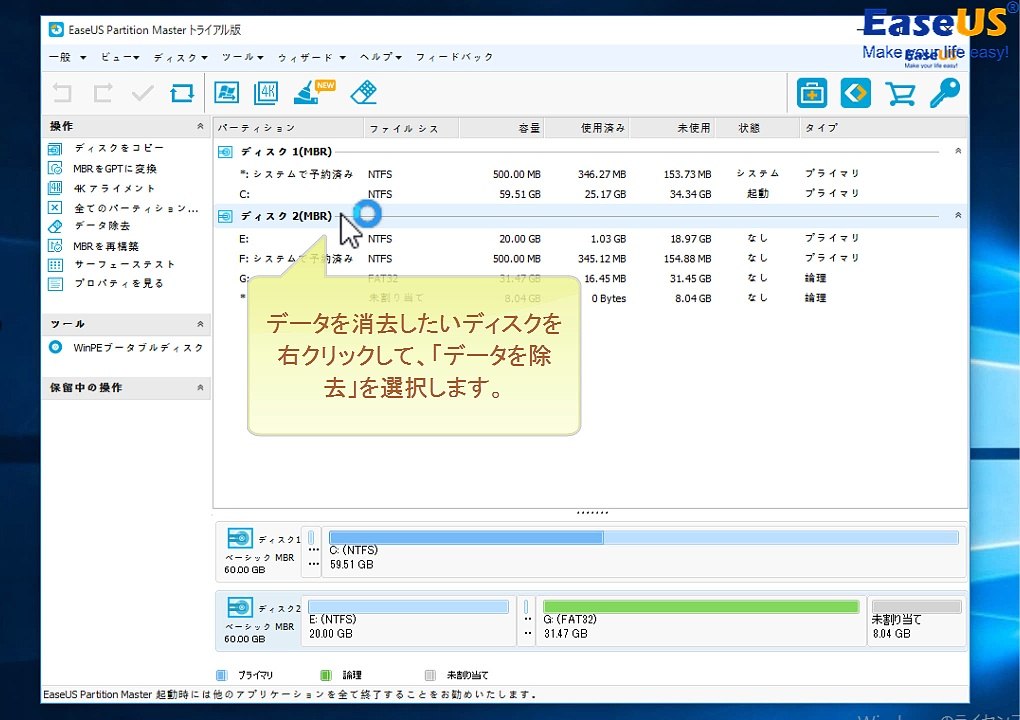Image resolution: width=1020 pixels, height=720 pixels.
Task: Click the ディスク1 icon in disk map
Action: point(240,539)
